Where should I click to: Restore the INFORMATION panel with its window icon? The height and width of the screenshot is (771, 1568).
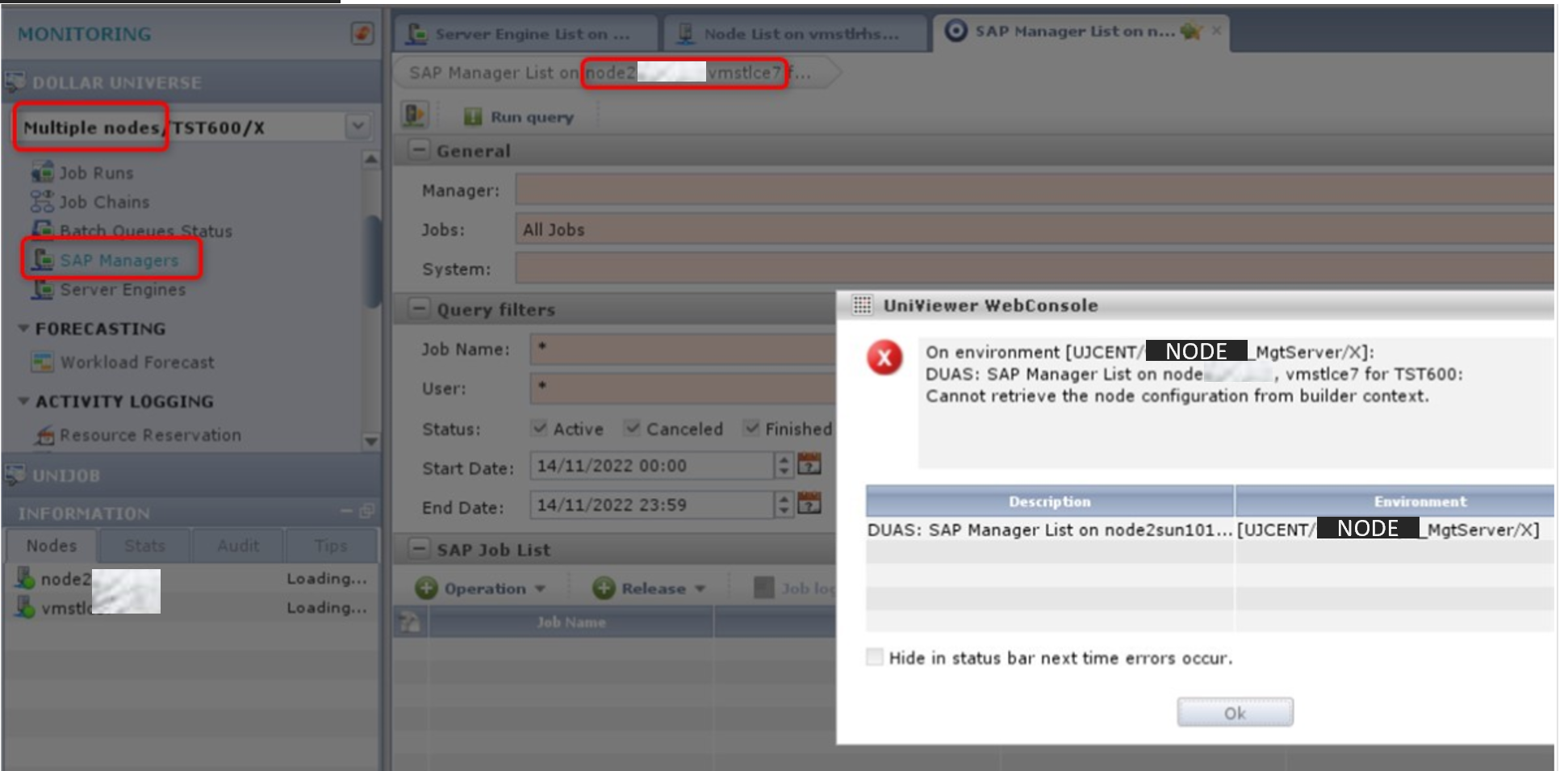[366, 511]
